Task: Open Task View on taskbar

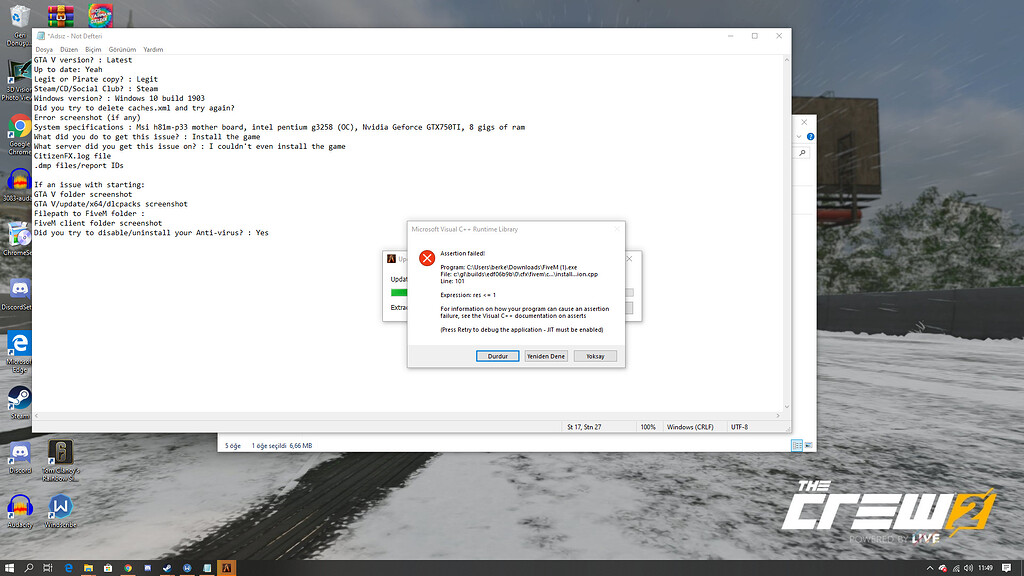Action: (x=48, y=568)
